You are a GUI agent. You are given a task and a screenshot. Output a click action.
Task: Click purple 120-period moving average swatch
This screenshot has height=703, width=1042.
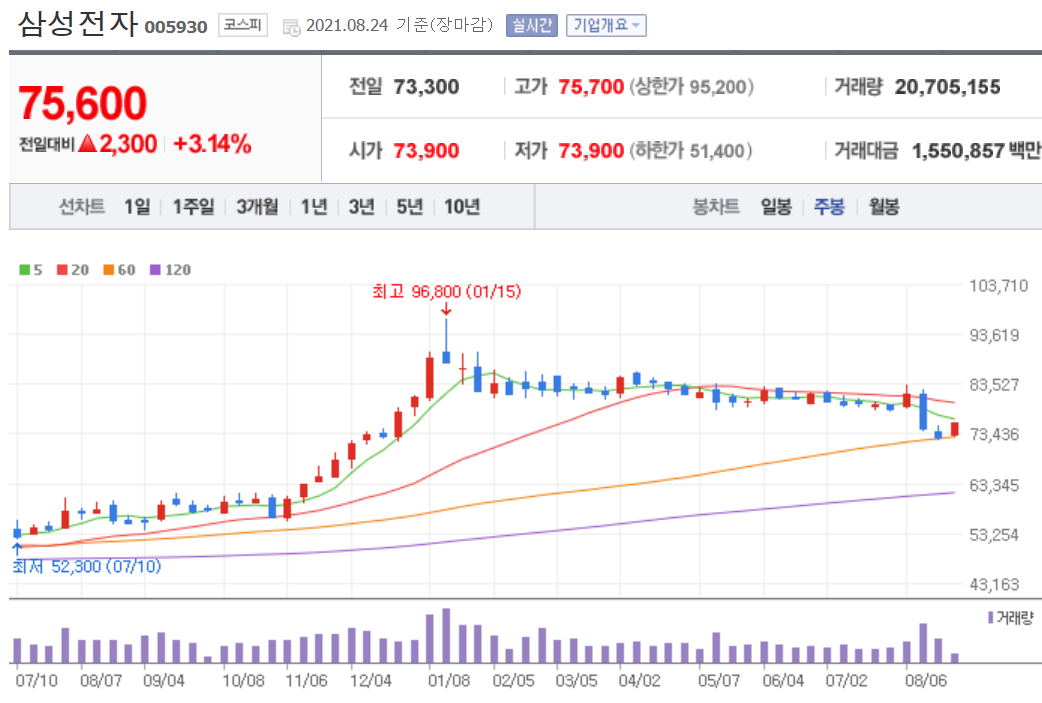click(x=156, y=270)
